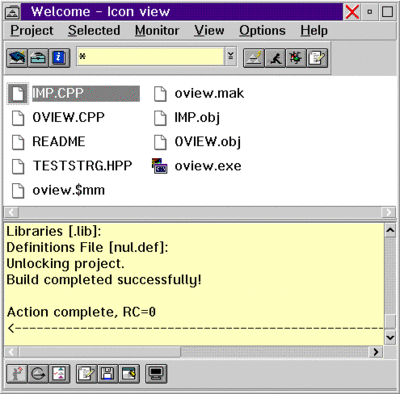Click monitor pane scroll-left arrow
400x394 pixels.
click(x=11, y=352)
